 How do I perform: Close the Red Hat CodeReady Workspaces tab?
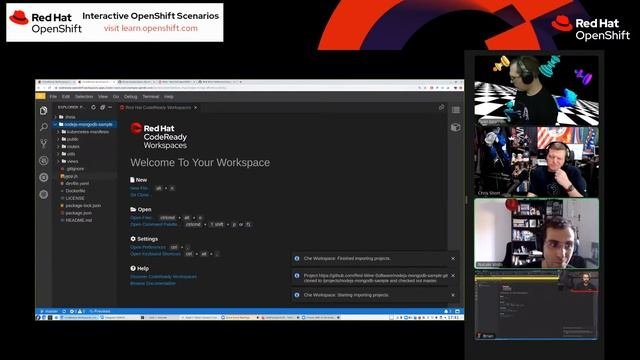pos(196,108)
